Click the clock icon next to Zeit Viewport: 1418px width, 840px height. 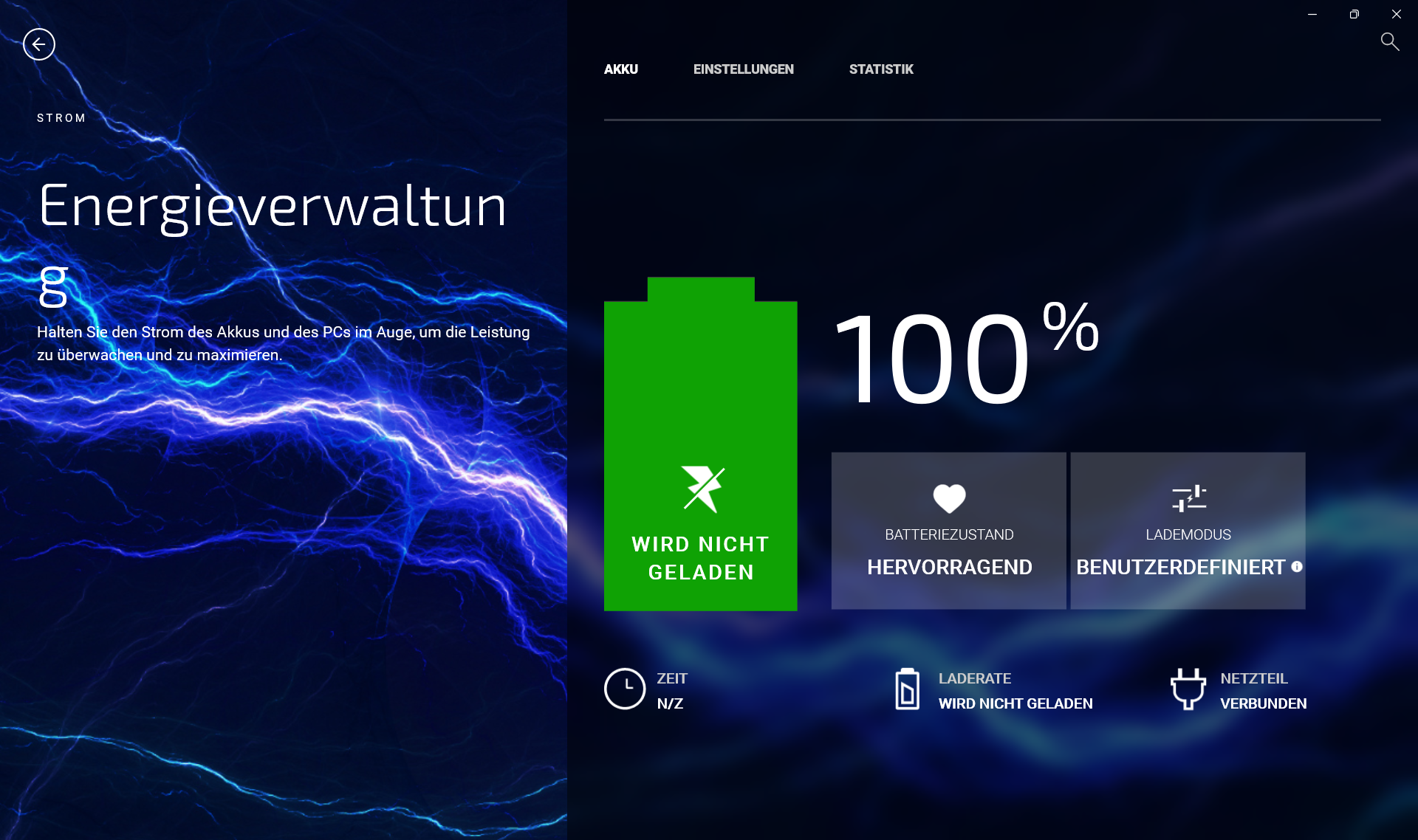coord(624,689)
